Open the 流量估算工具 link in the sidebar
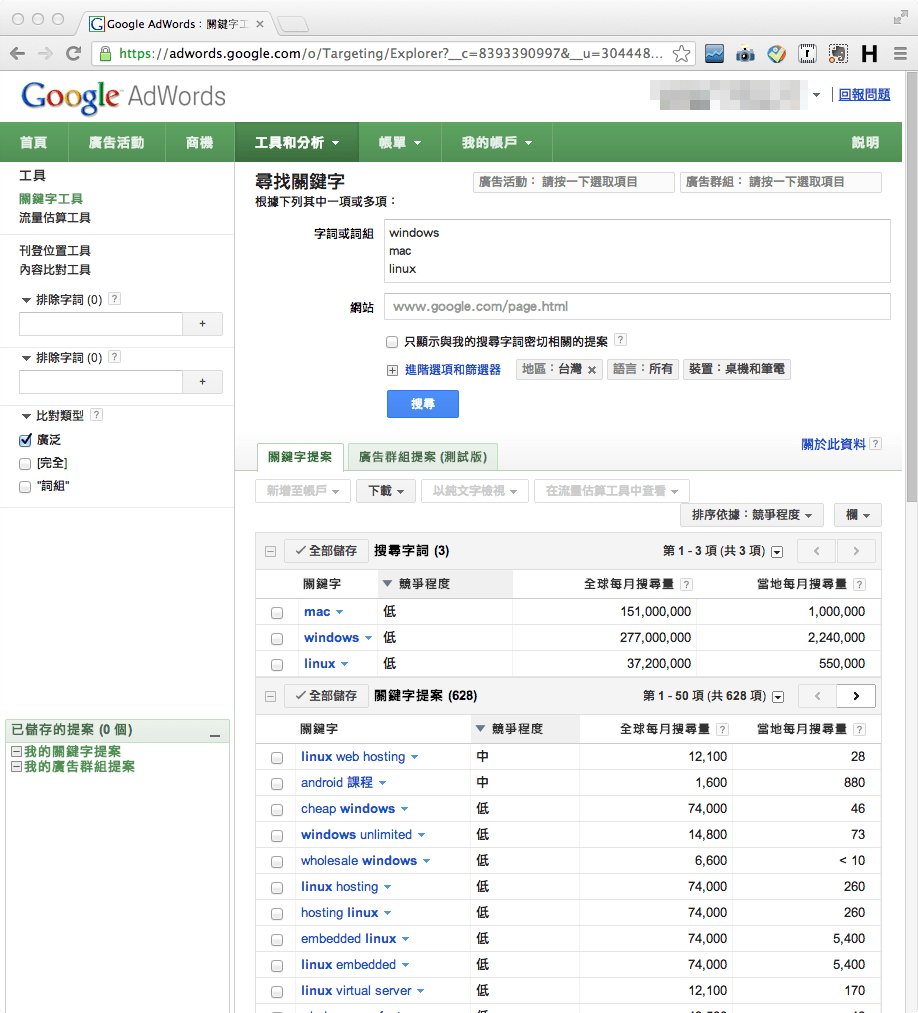 point(53,215)
